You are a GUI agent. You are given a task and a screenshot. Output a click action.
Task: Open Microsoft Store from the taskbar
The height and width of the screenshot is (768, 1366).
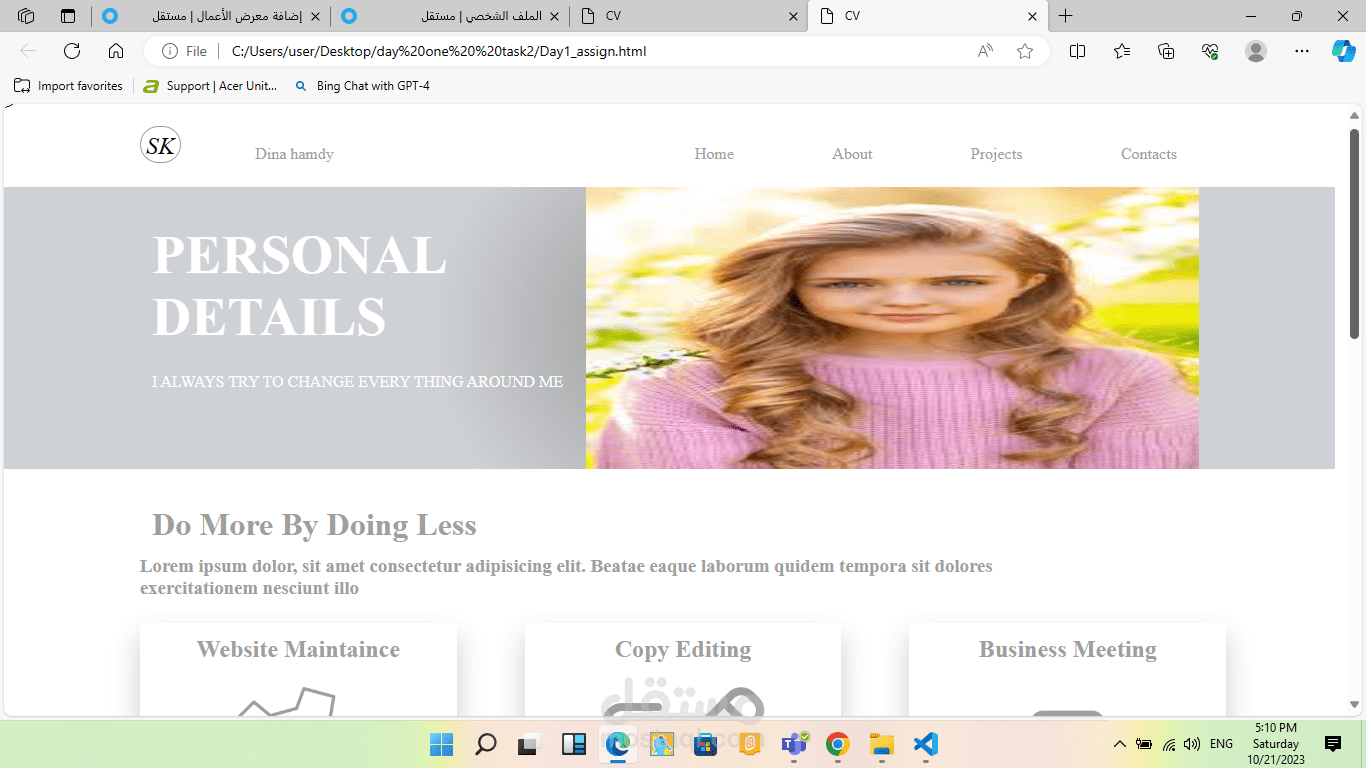[x=705, y=744]
